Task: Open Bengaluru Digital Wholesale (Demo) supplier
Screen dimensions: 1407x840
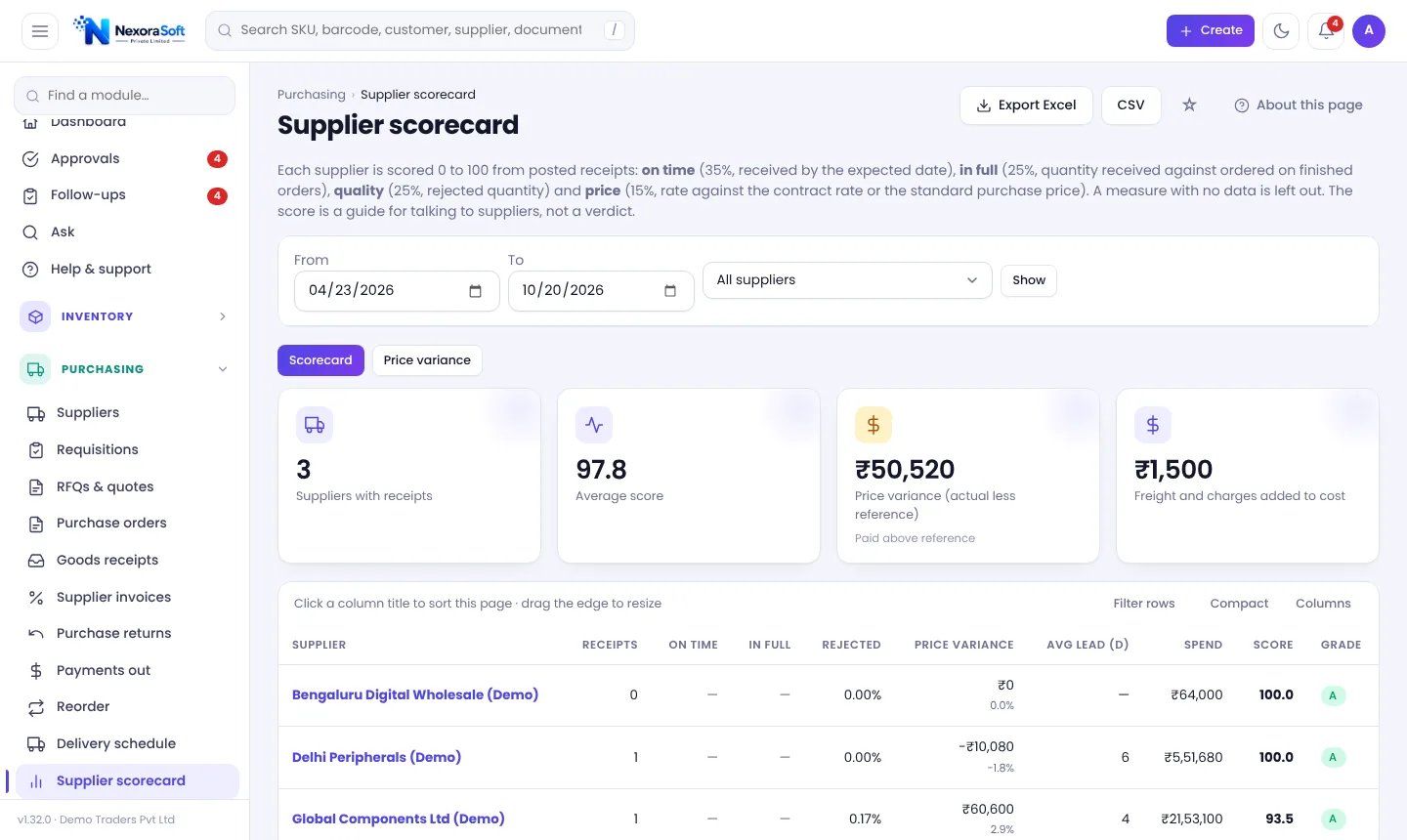Action: [x=415, y=695]
